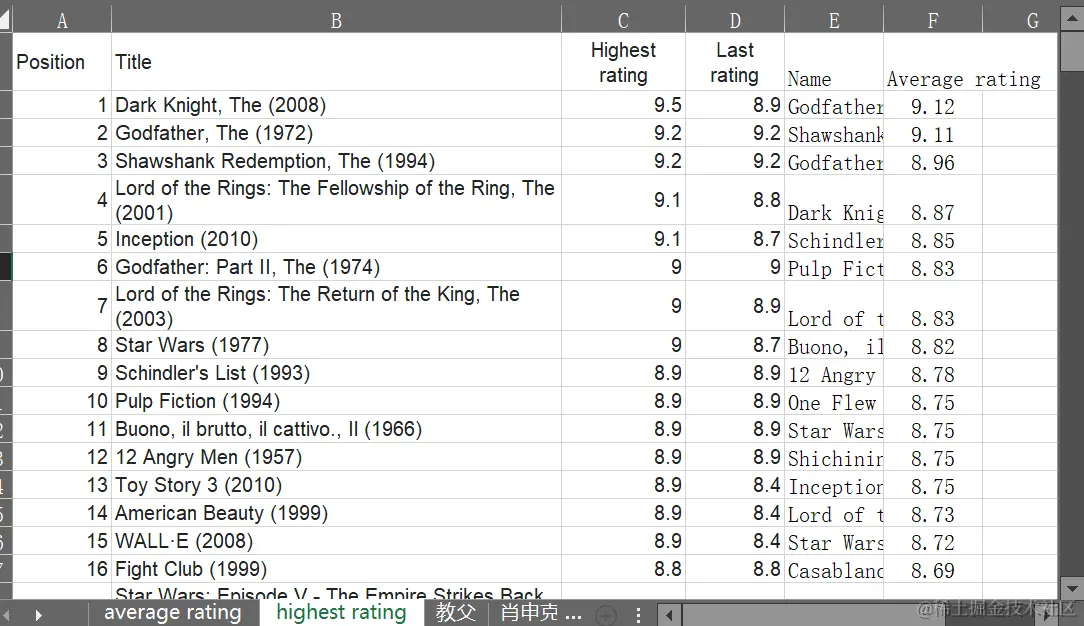Select cell WALL·E (2008)
The image size is (1084, 626).
coord(336,541)
